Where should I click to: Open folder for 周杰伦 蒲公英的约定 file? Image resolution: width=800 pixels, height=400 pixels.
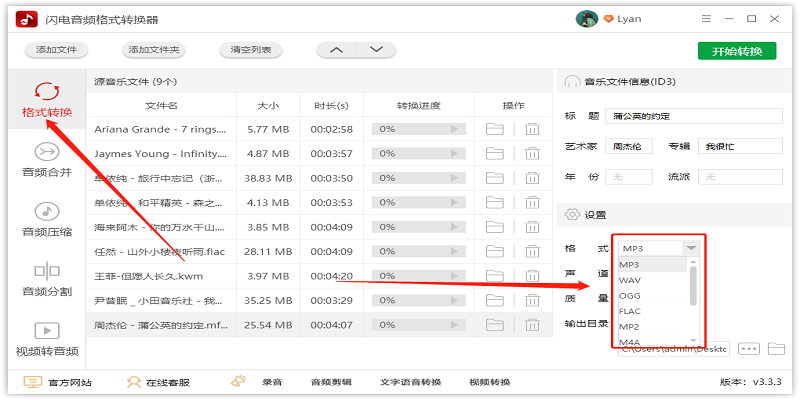tap(494, 325)
